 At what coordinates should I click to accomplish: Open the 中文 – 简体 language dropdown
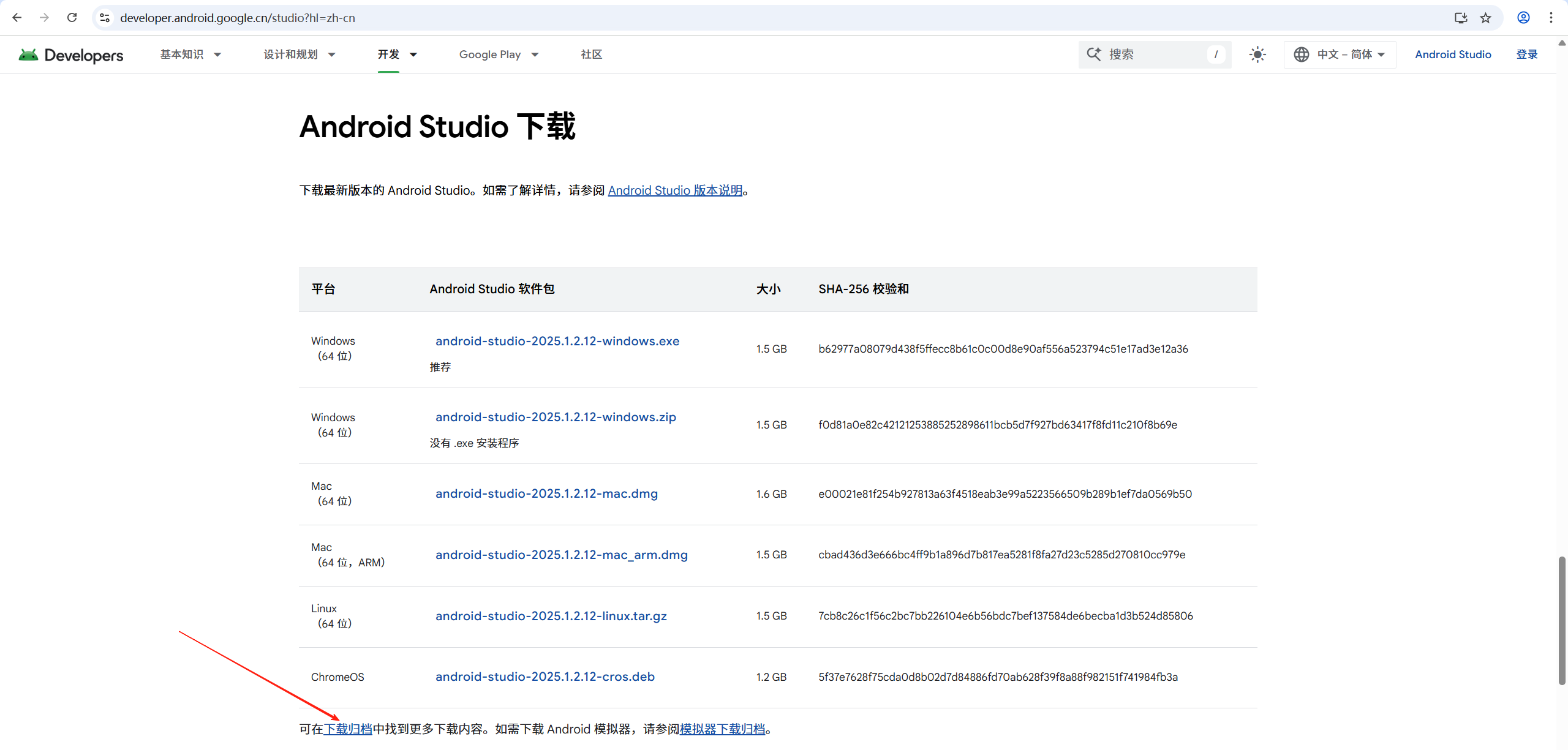1340,54
